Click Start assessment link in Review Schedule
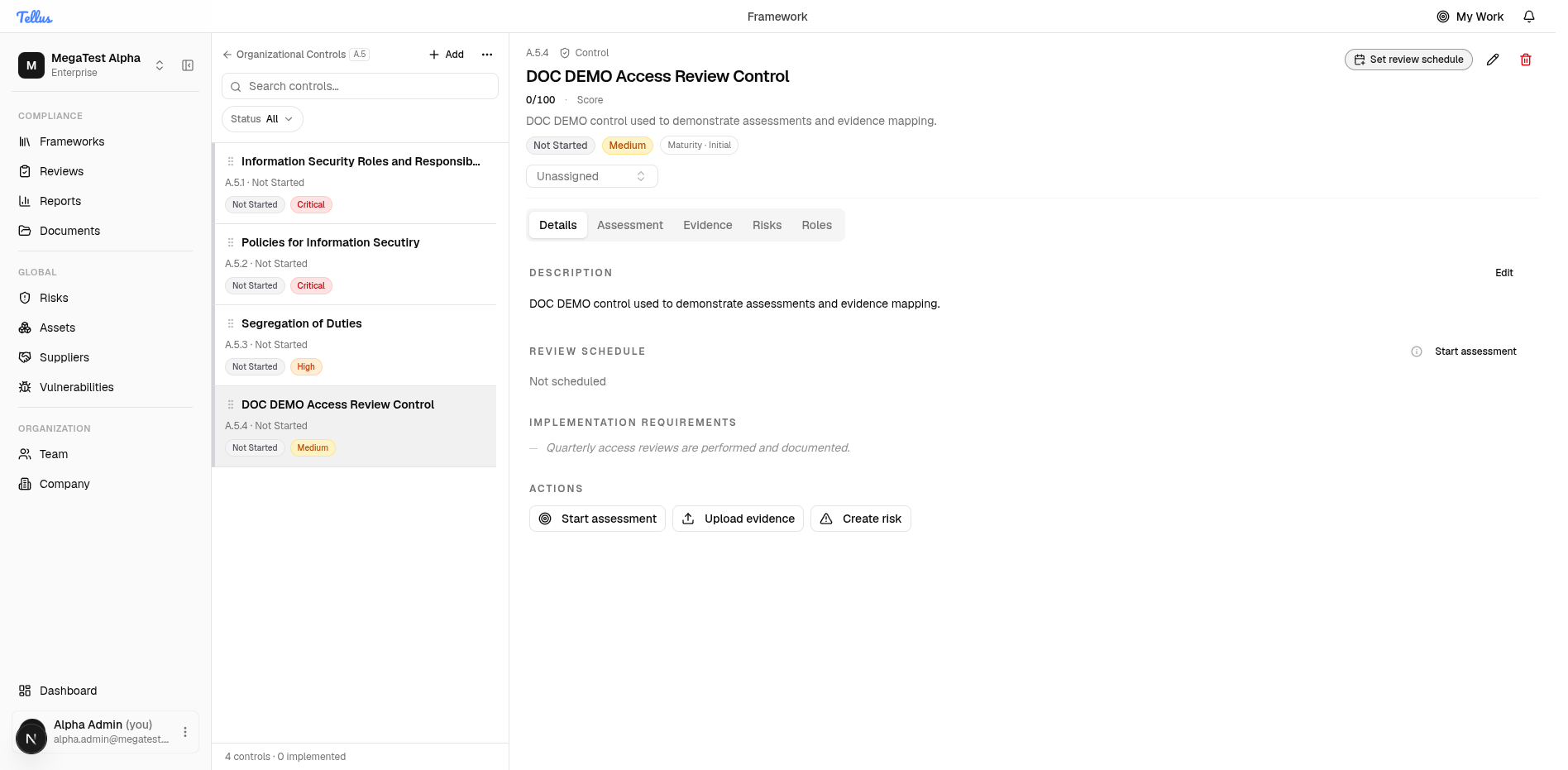 point(1475,352)
